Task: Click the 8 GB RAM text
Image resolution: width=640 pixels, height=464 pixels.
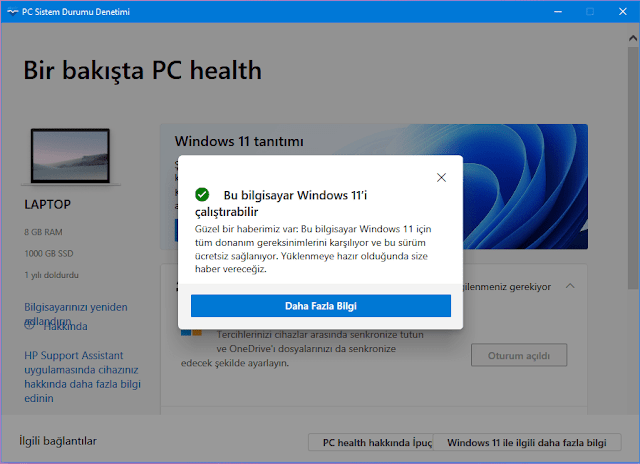Action: coord(43,232)
